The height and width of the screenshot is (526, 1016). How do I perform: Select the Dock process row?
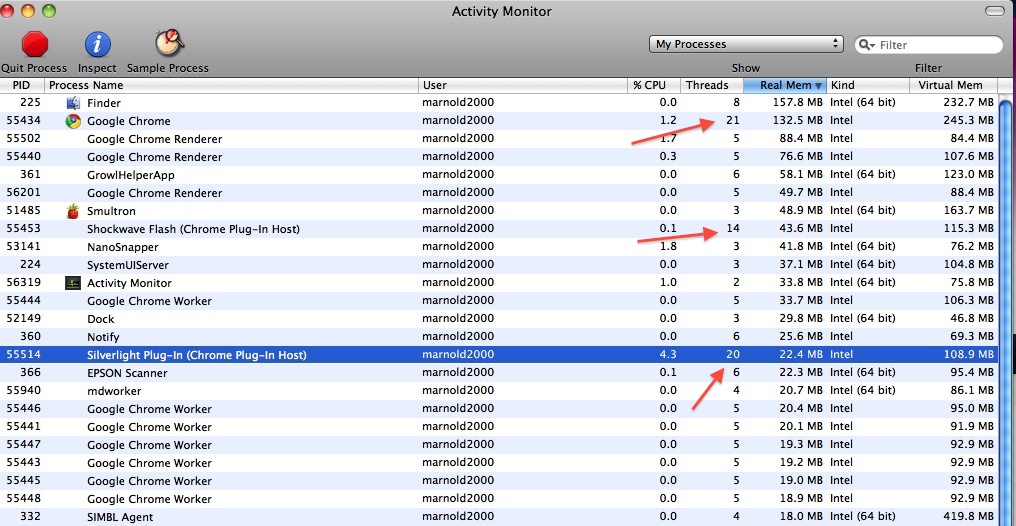pos(499,319)
